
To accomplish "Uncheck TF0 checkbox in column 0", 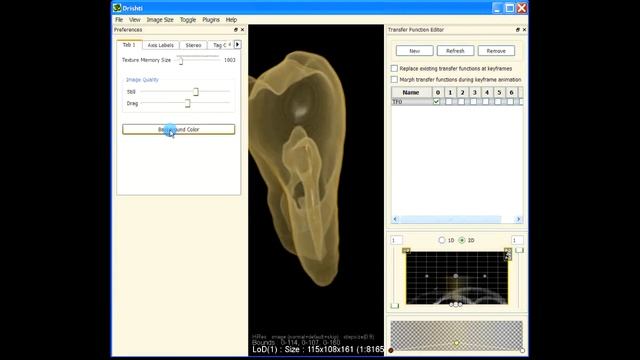I will 436,102.
